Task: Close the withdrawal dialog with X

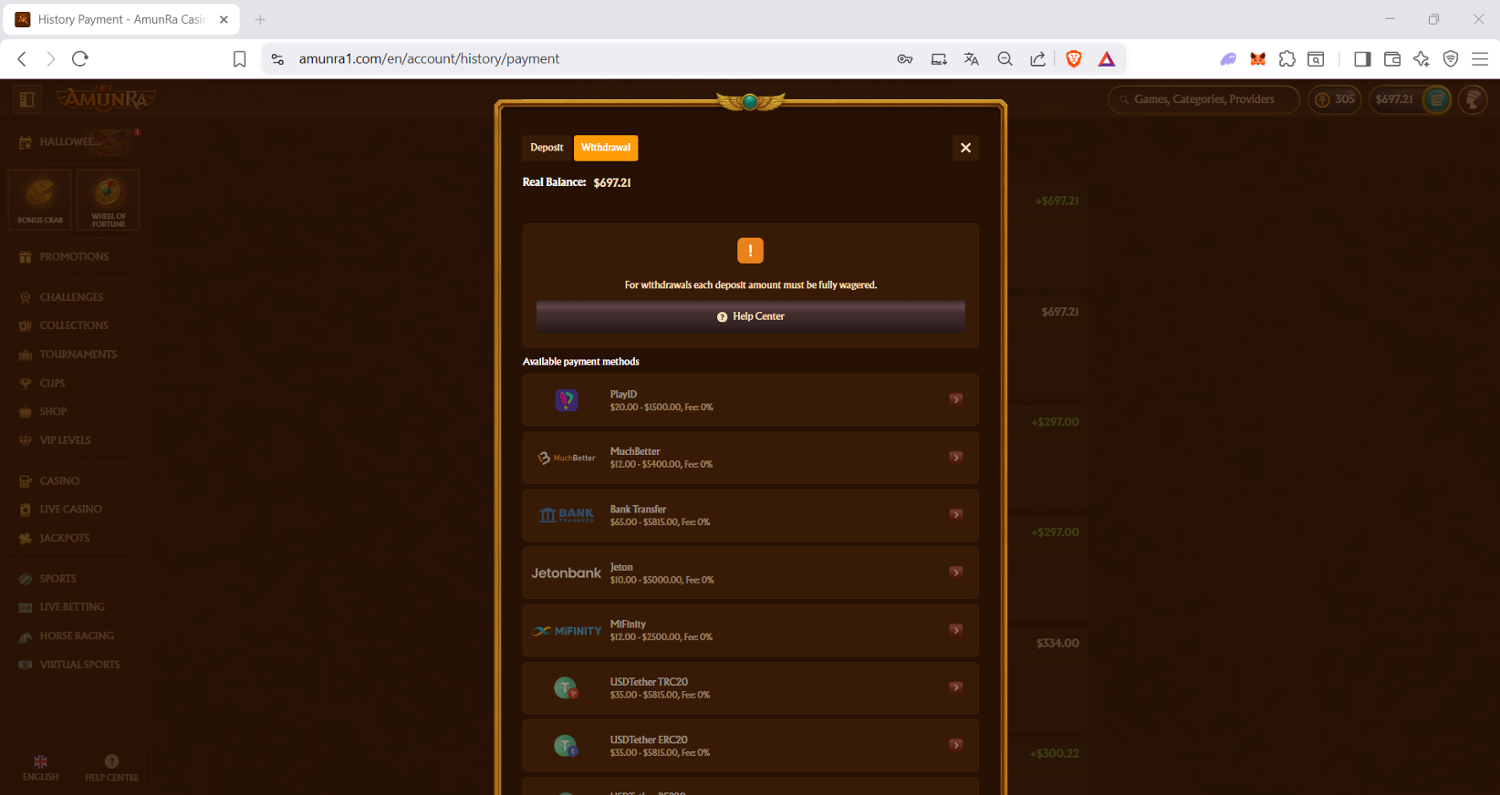Action: pyautogui.click(x=965, y=148)
